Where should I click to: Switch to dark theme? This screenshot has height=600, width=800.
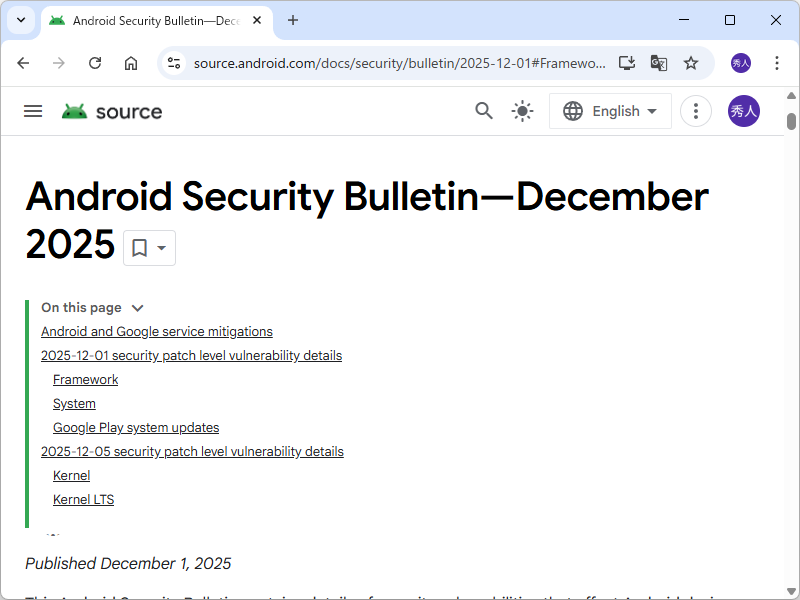pos(522,111)
